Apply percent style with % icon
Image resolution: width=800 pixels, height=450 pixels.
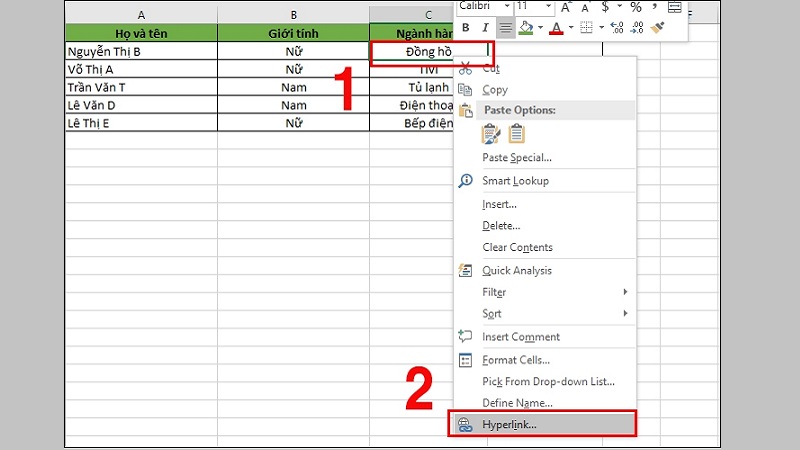(x=636, y=7)
